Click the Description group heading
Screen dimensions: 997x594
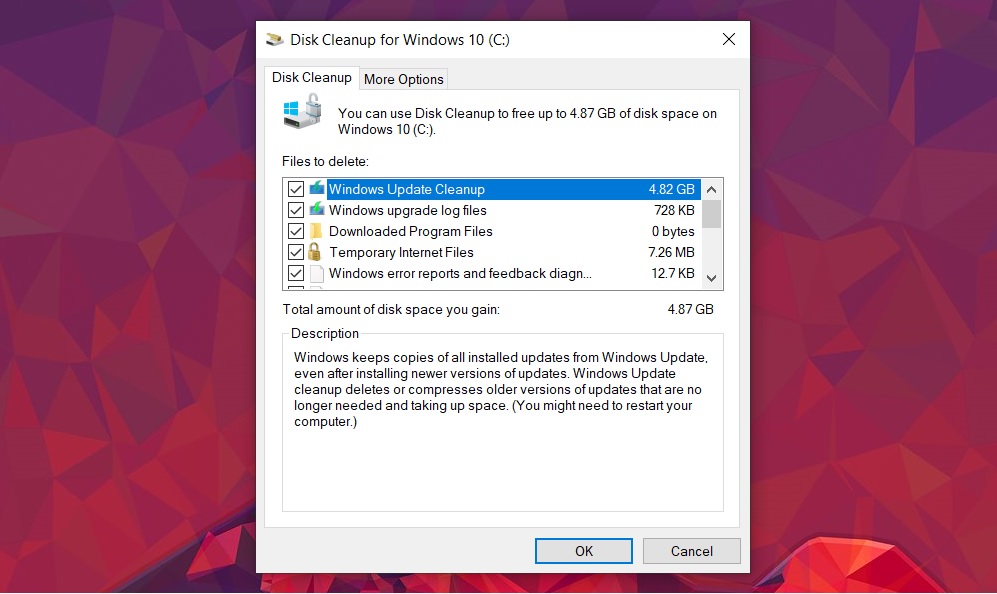click(x=325, y=333)
